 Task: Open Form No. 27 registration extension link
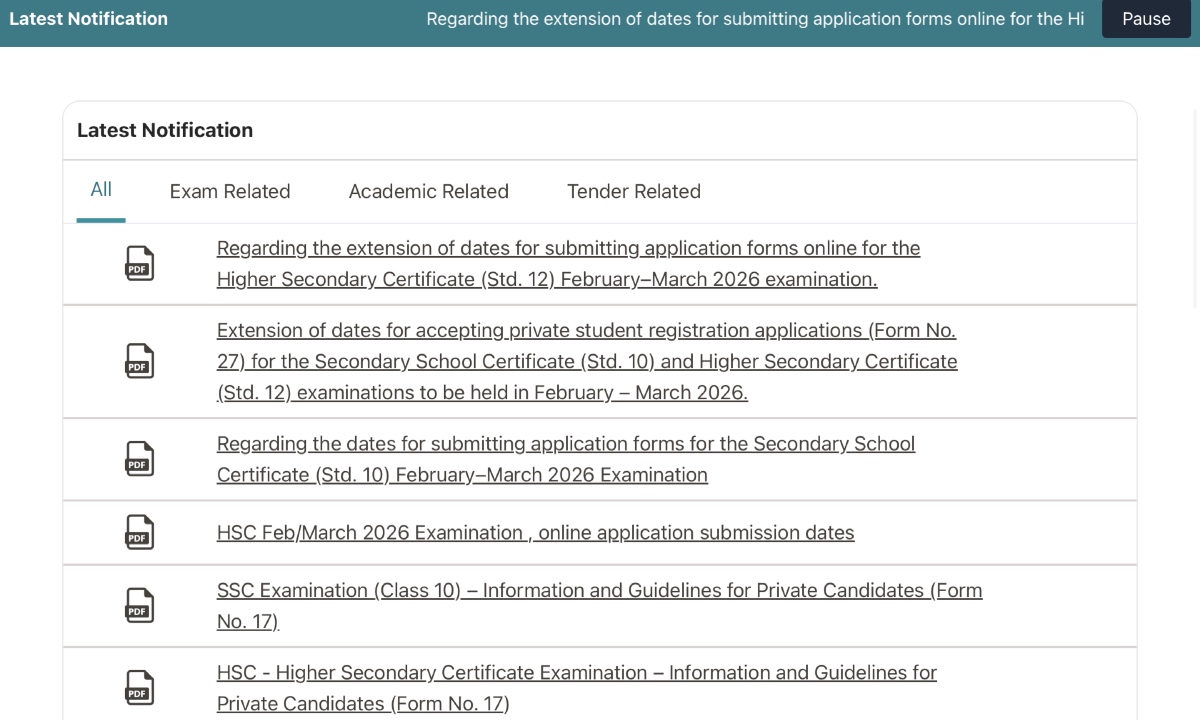(586, 361)
